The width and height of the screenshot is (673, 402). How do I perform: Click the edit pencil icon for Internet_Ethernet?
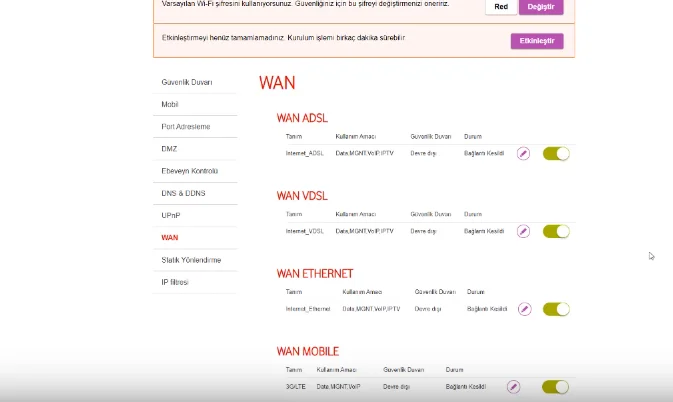click(x=523, y=309)
